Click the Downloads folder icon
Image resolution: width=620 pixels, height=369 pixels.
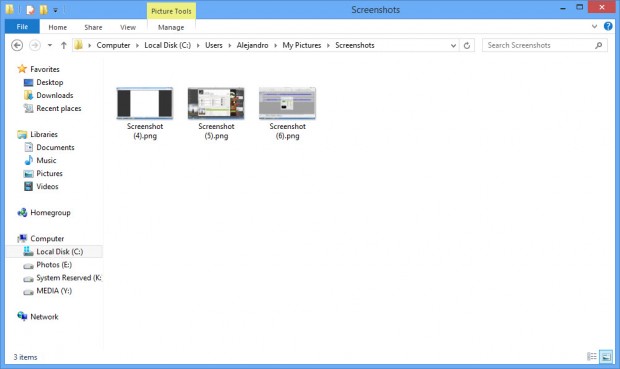28,95
